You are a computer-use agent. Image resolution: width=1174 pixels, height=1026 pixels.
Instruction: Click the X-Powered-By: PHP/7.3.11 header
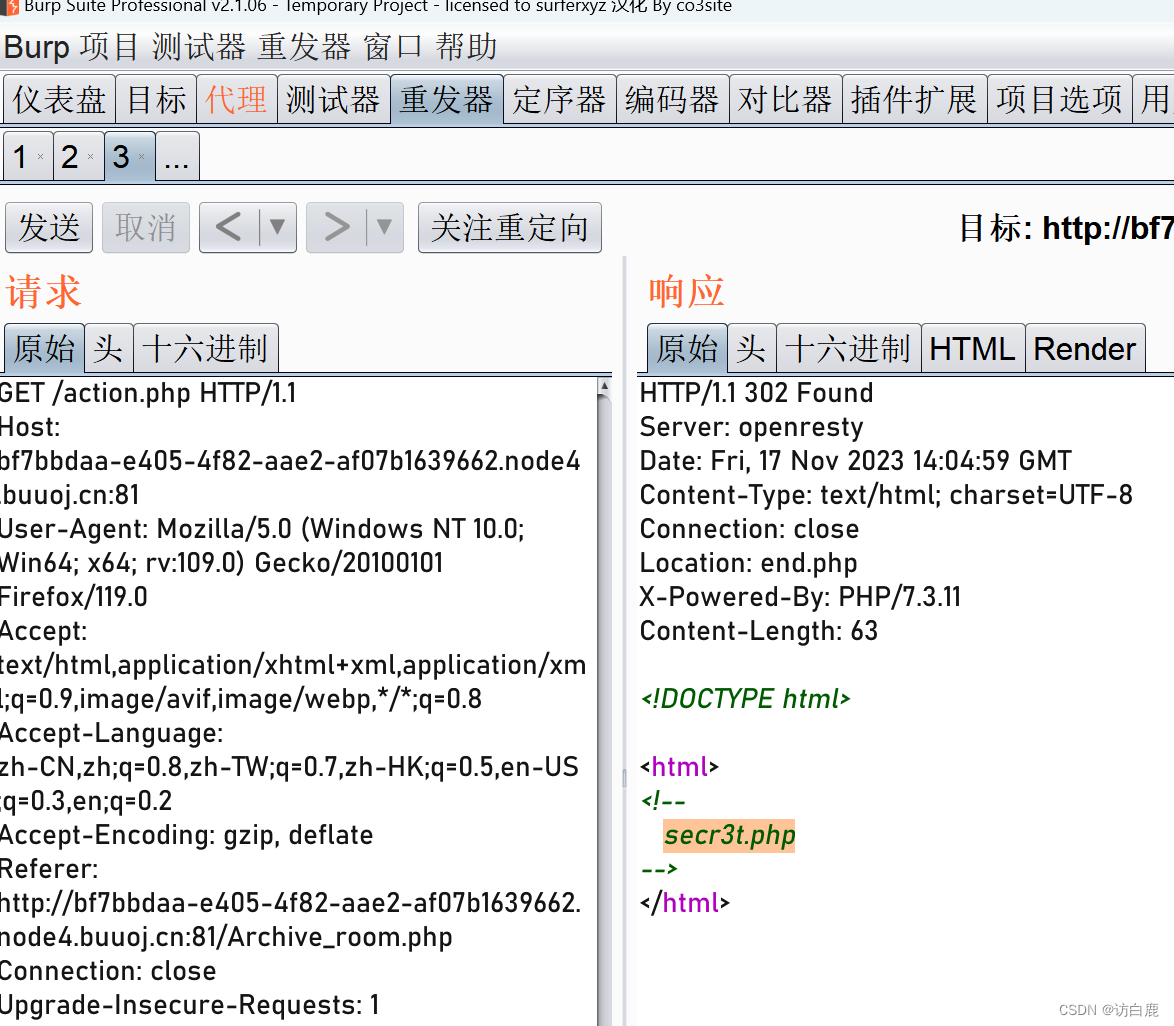click(800, 597)
